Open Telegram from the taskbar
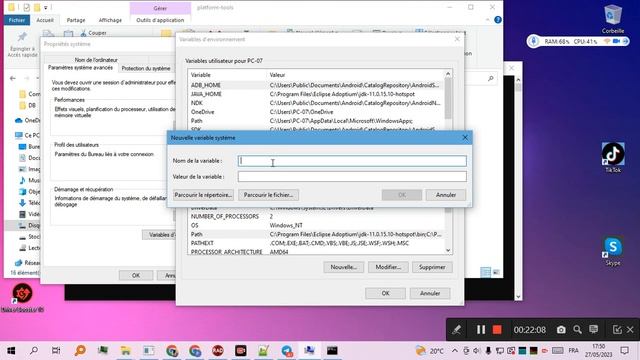 pos(287,351)
